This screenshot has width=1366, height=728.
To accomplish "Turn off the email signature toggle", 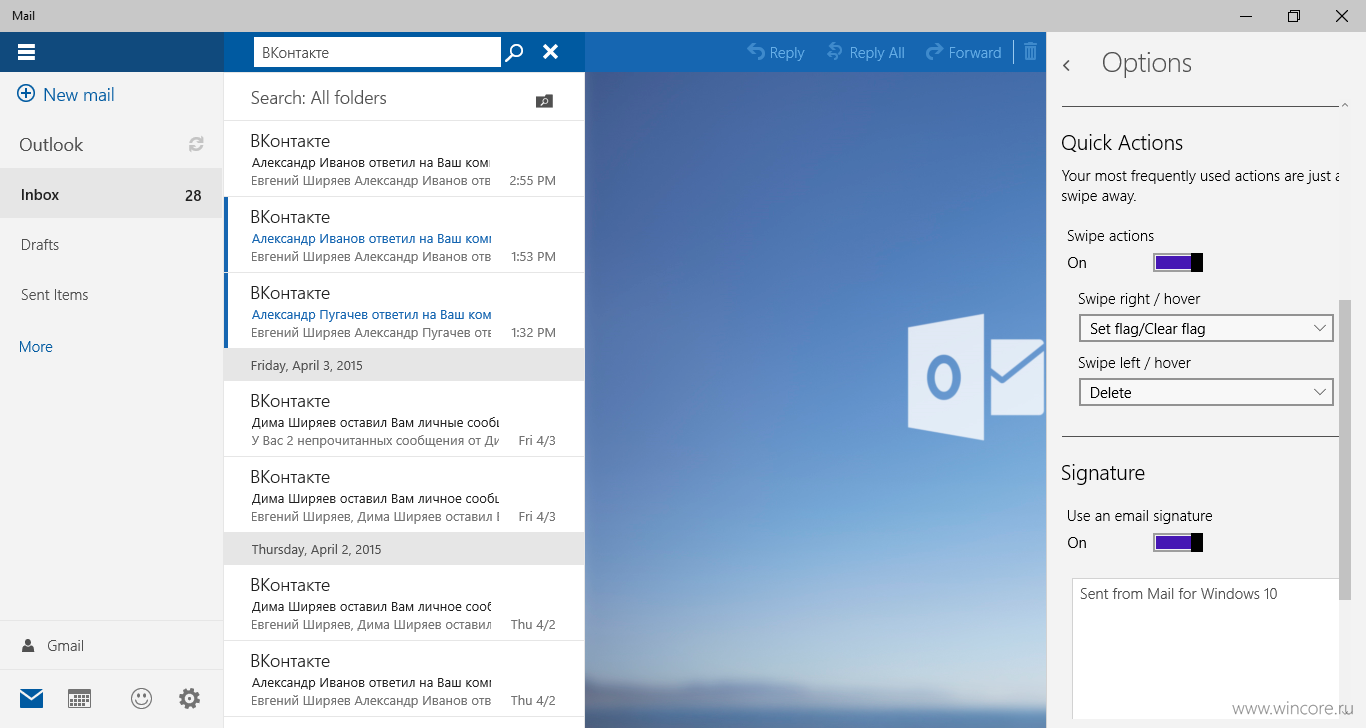I will pos(1178,543).
